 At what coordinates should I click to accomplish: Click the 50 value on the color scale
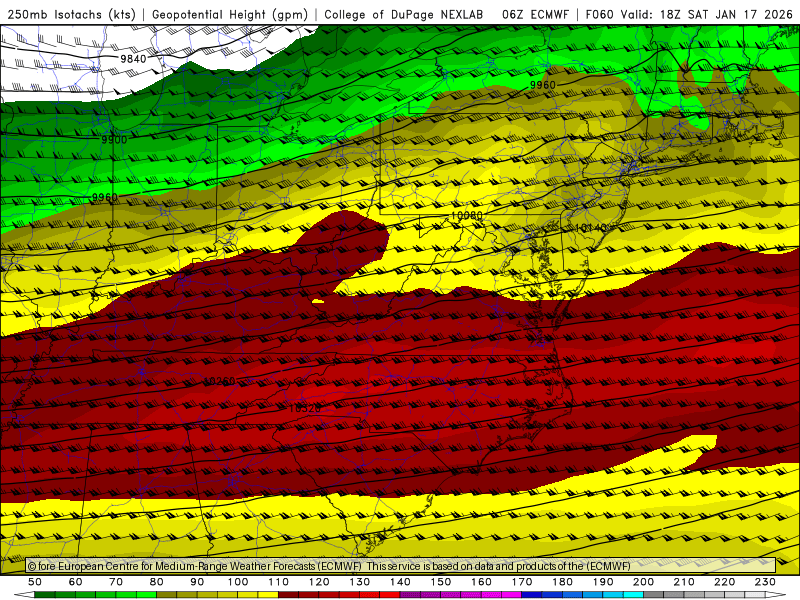[35, 582]
